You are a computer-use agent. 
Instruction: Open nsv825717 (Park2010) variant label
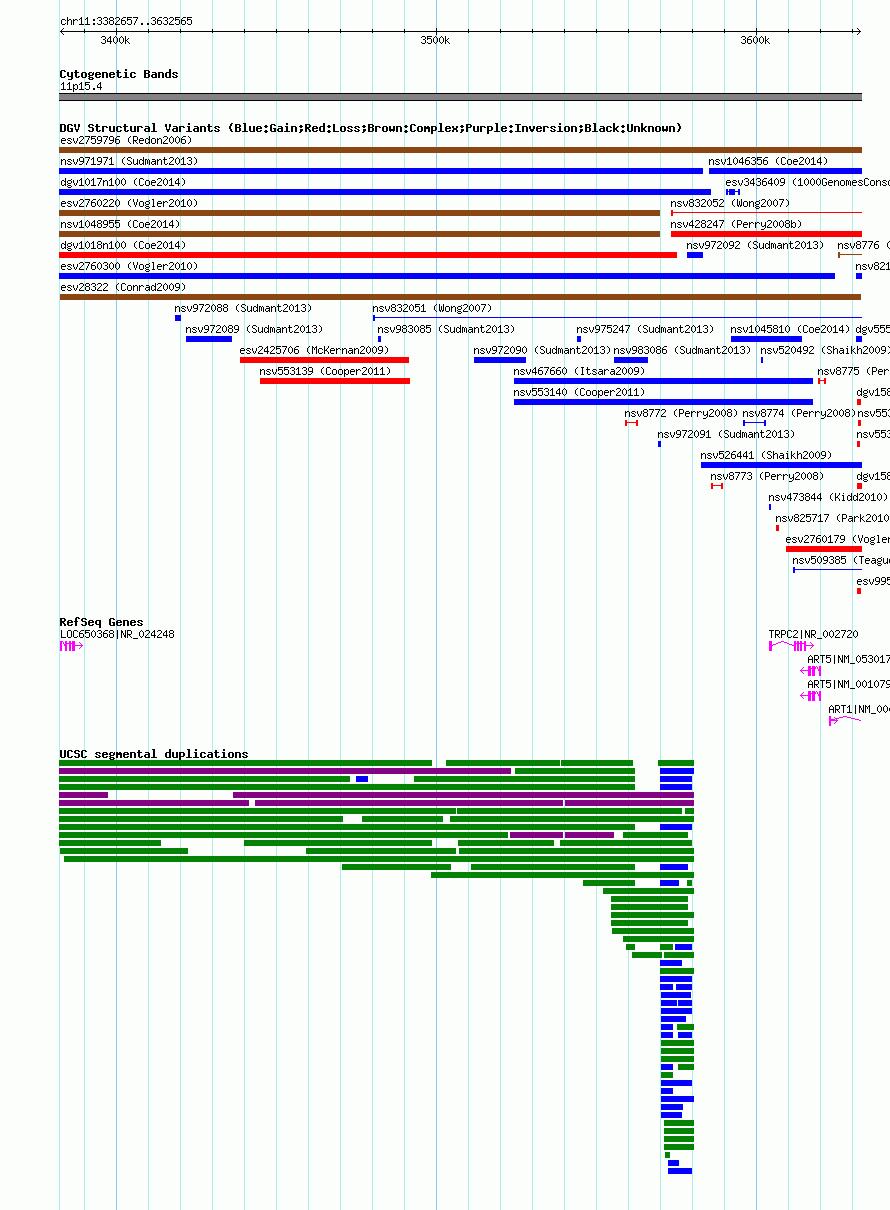832,518
